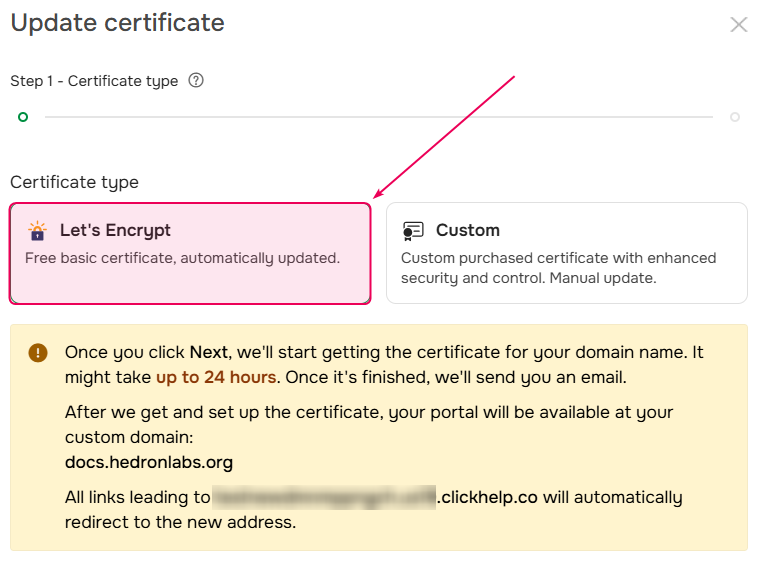Click the "Update certificate" dialog title
Image resolution: width=767 pixels, height=566 pixels.
tap(117, 23)
